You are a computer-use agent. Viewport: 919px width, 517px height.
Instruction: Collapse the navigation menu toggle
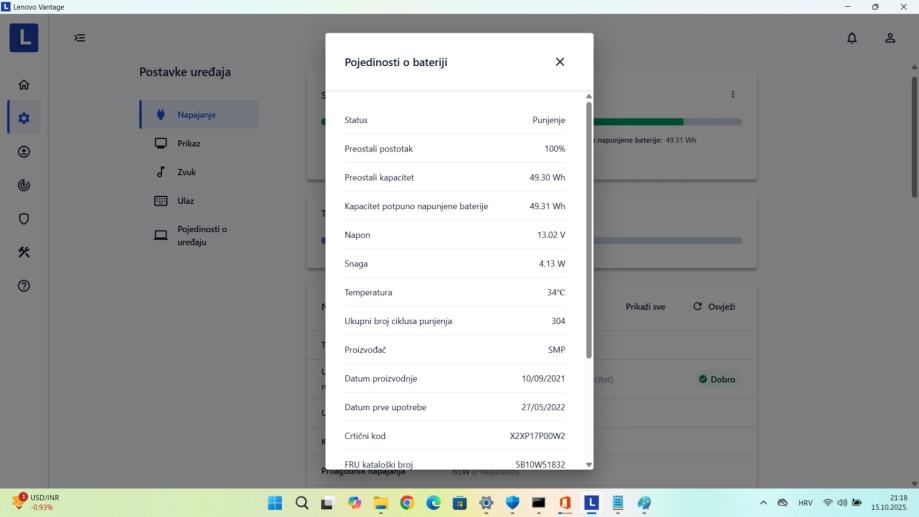point(80,38)
